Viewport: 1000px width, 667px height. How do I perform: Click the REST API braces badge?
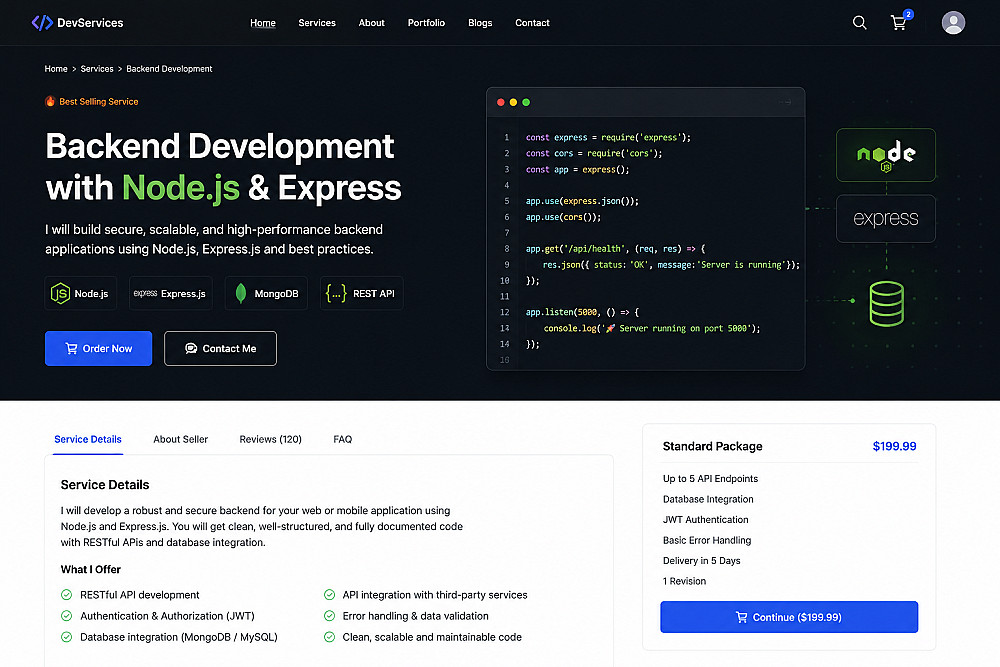(362, 293)
